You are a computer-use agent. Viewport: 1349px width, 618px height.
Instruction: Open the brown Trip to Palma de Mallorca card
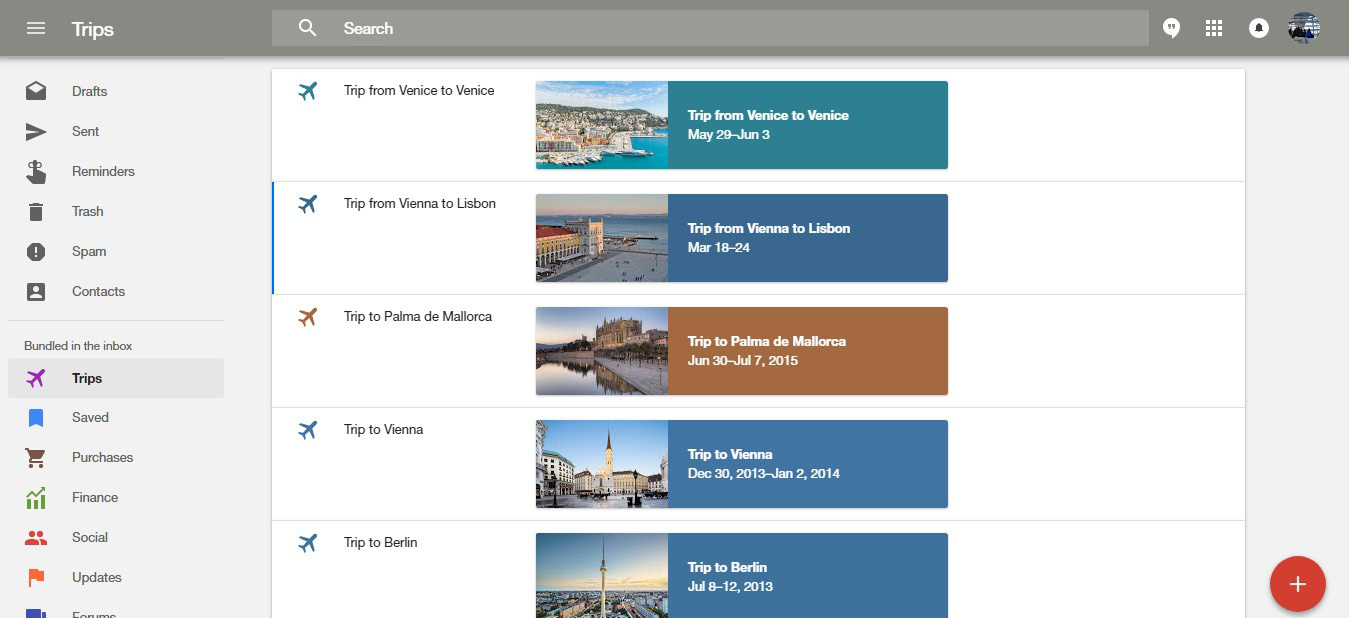[x=806, y=351]
